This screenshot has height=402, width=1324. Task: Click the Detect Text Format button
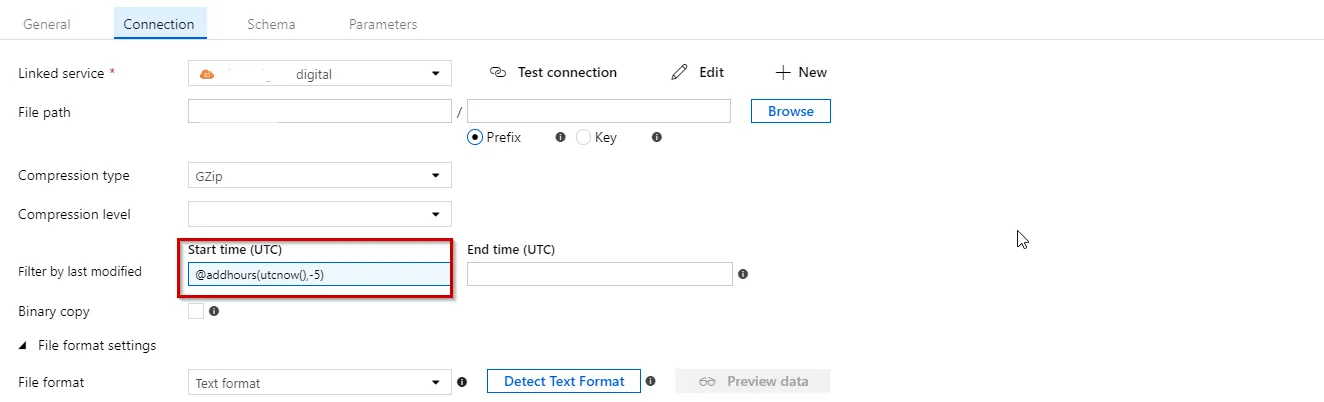click(564, 381)
